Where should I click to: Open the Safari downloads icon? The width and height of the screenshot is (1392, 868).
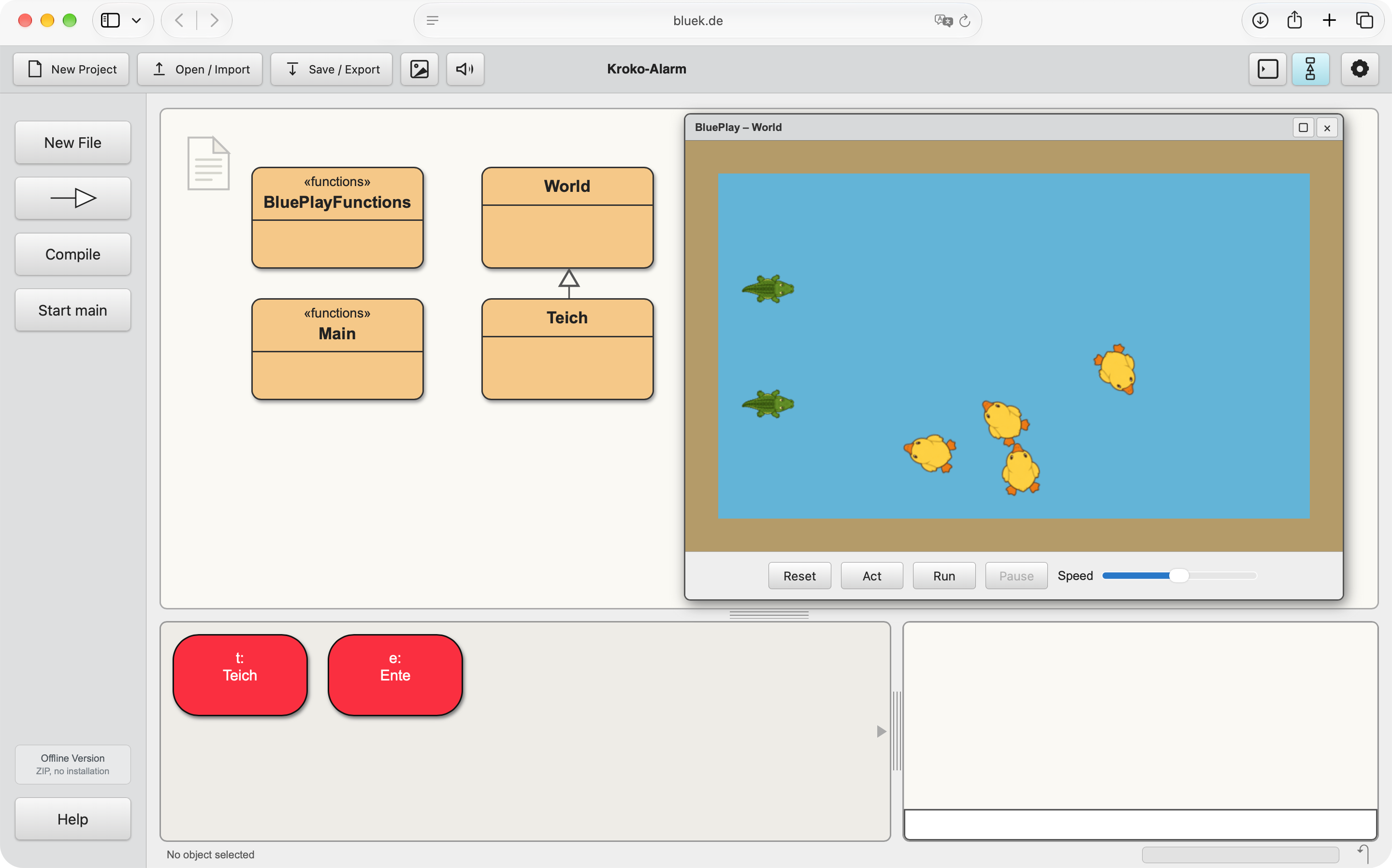1260,21
